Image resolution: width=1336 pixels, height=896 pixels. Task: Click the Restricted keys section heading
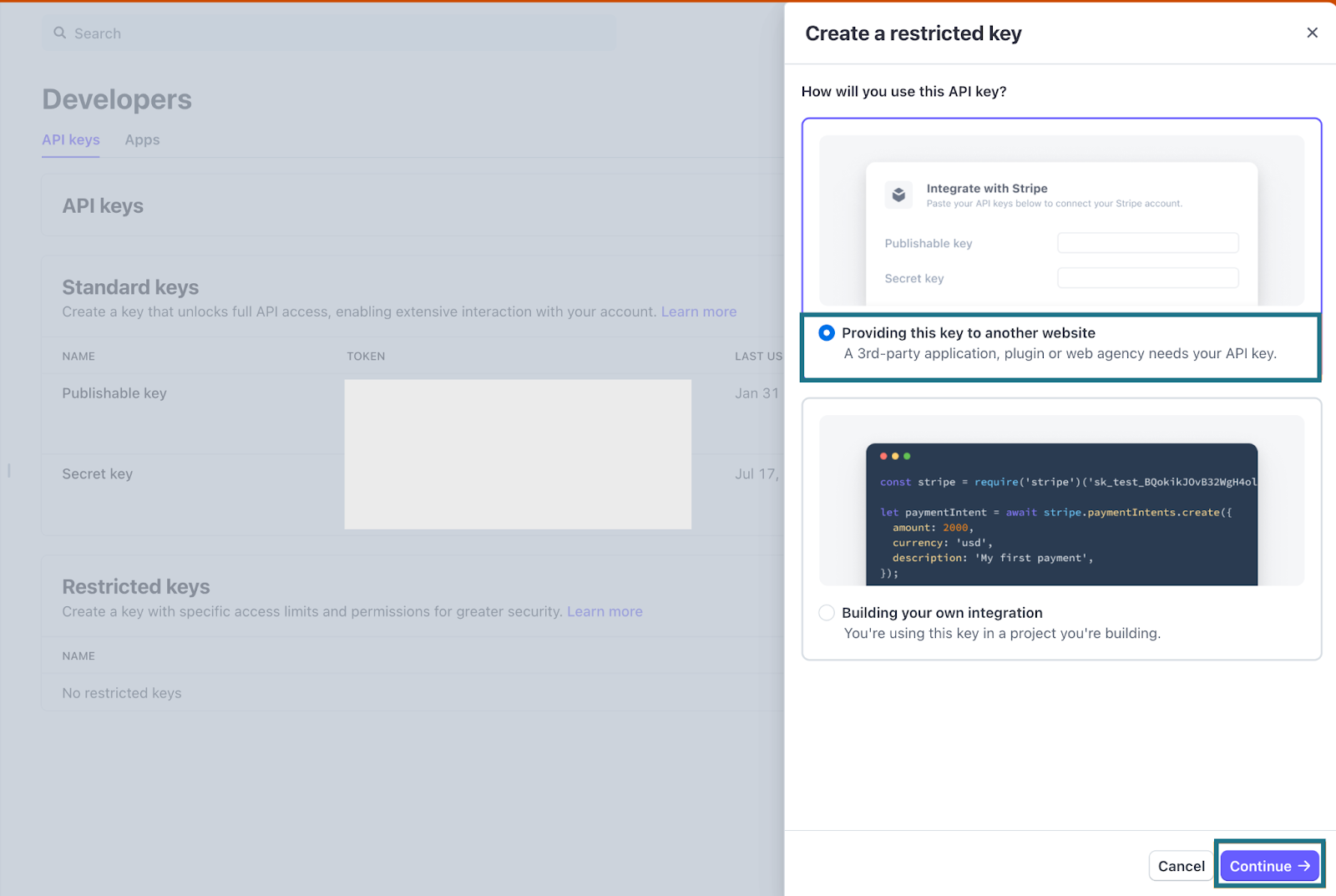[136, 587]
